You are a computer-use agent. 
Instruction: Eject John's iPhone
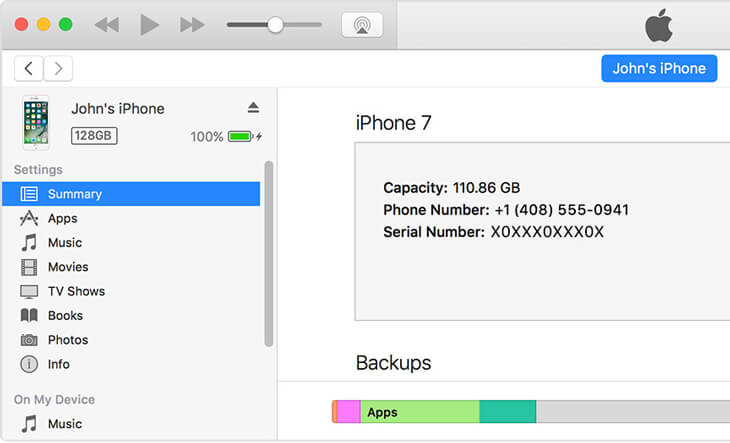[x=253, y=108]
